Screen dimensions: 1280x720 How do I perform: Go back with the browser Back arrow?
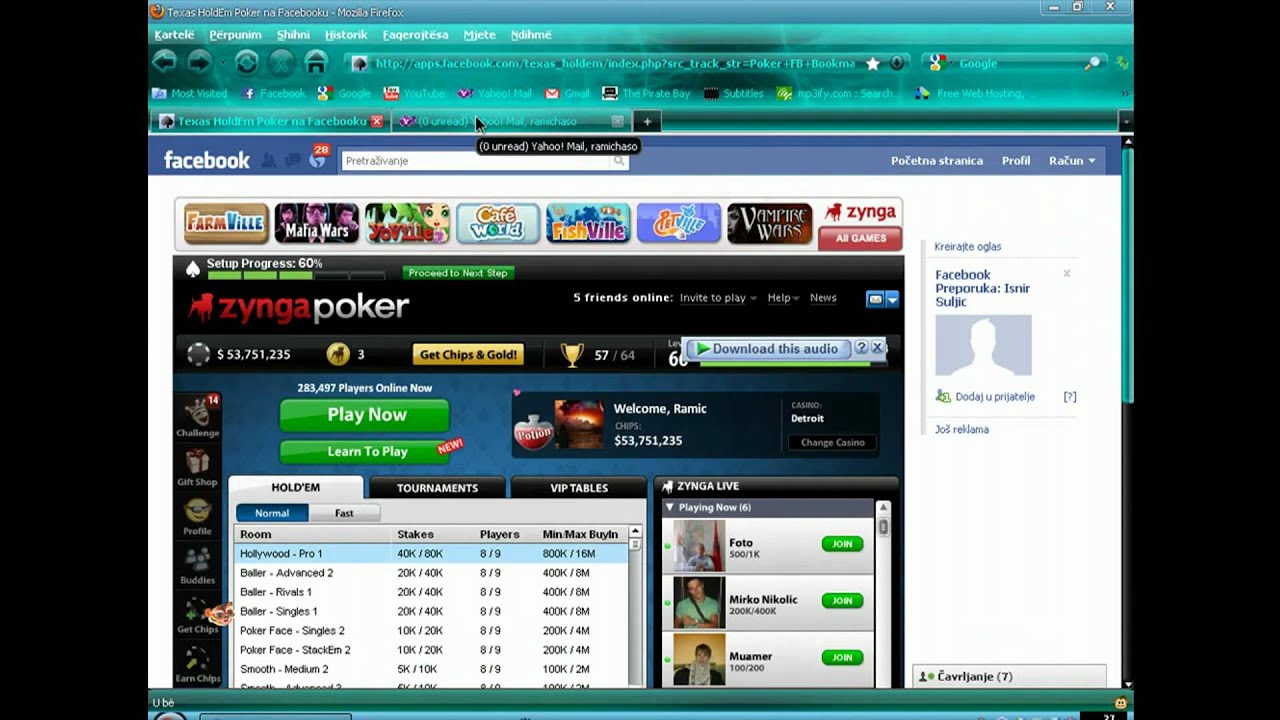pyautogui.click(x=165, y=63)
